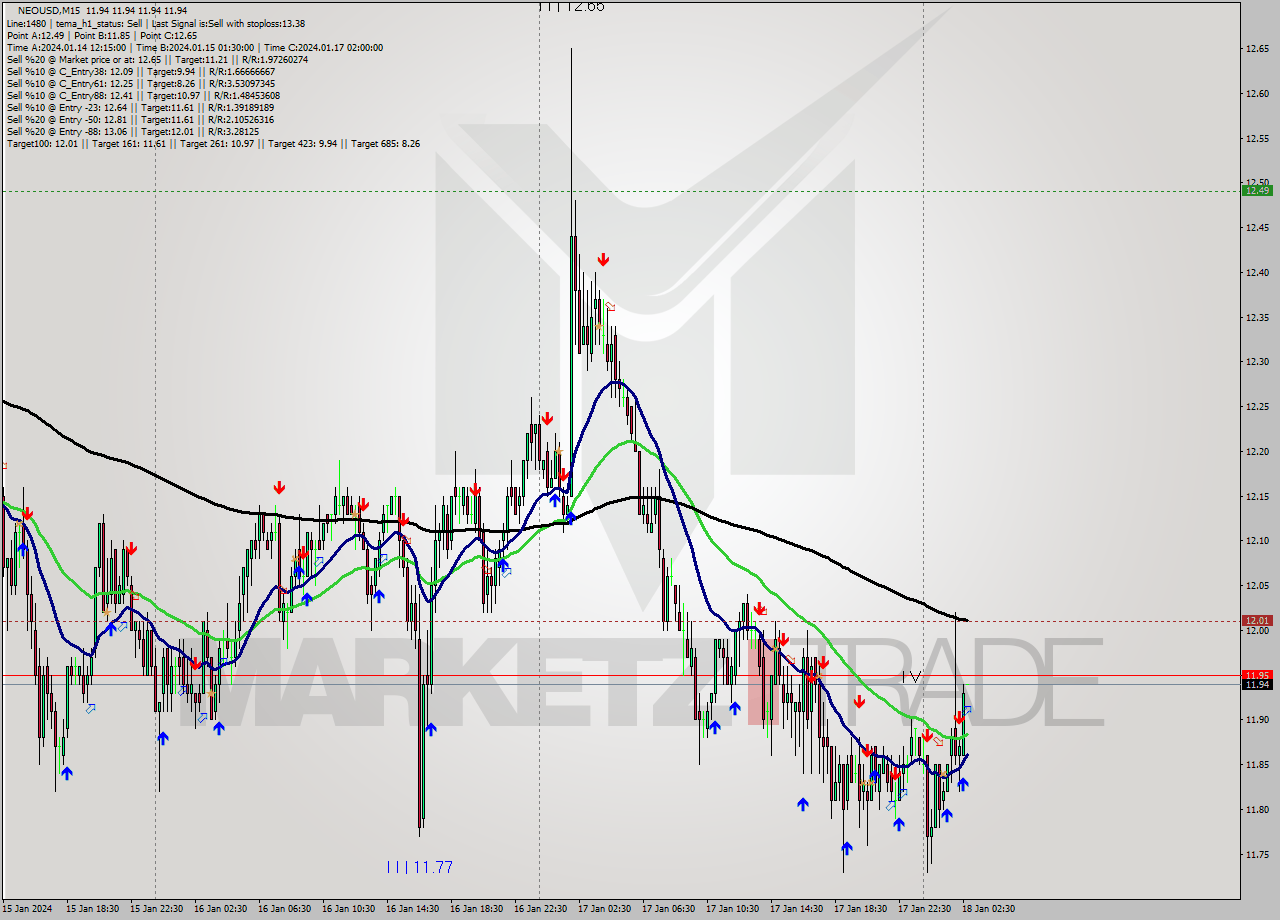This screenshot has width=1280, height=920.
Task: Click the 12.45 price axis label
Action: (1256, 227)
